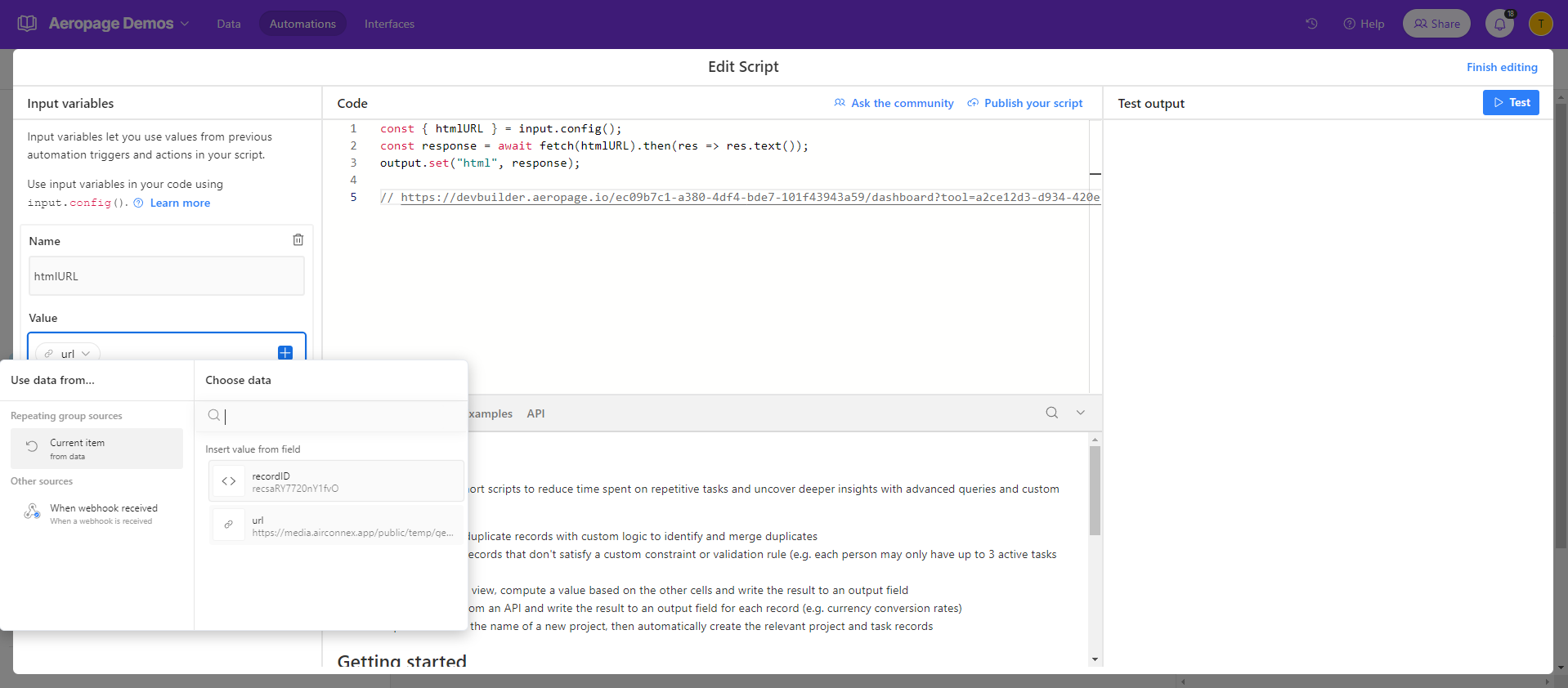The height and width of the screenshot is (688, 1568).
Task: Open the base history clock icon
Action: coord(1311,24)
